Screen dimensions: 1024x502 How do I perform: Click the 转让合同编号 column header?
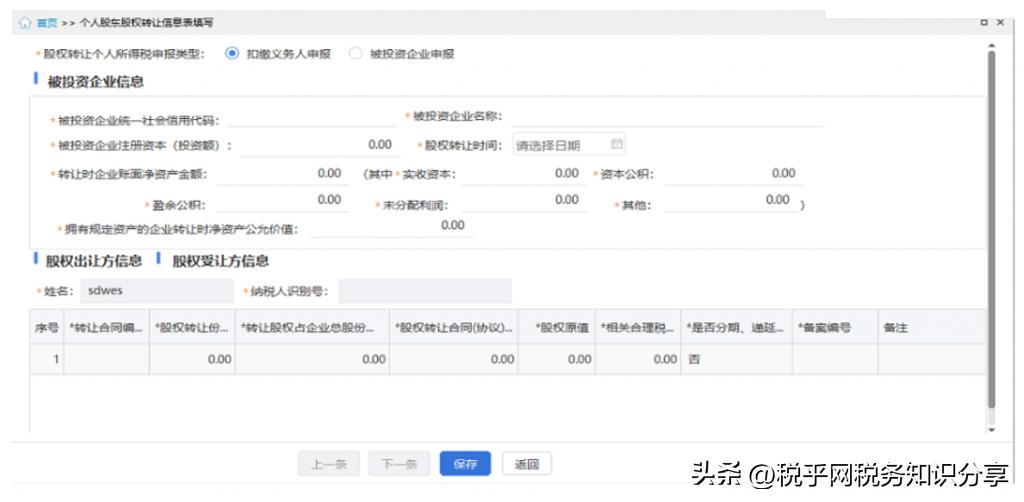[x=106, y=328]
